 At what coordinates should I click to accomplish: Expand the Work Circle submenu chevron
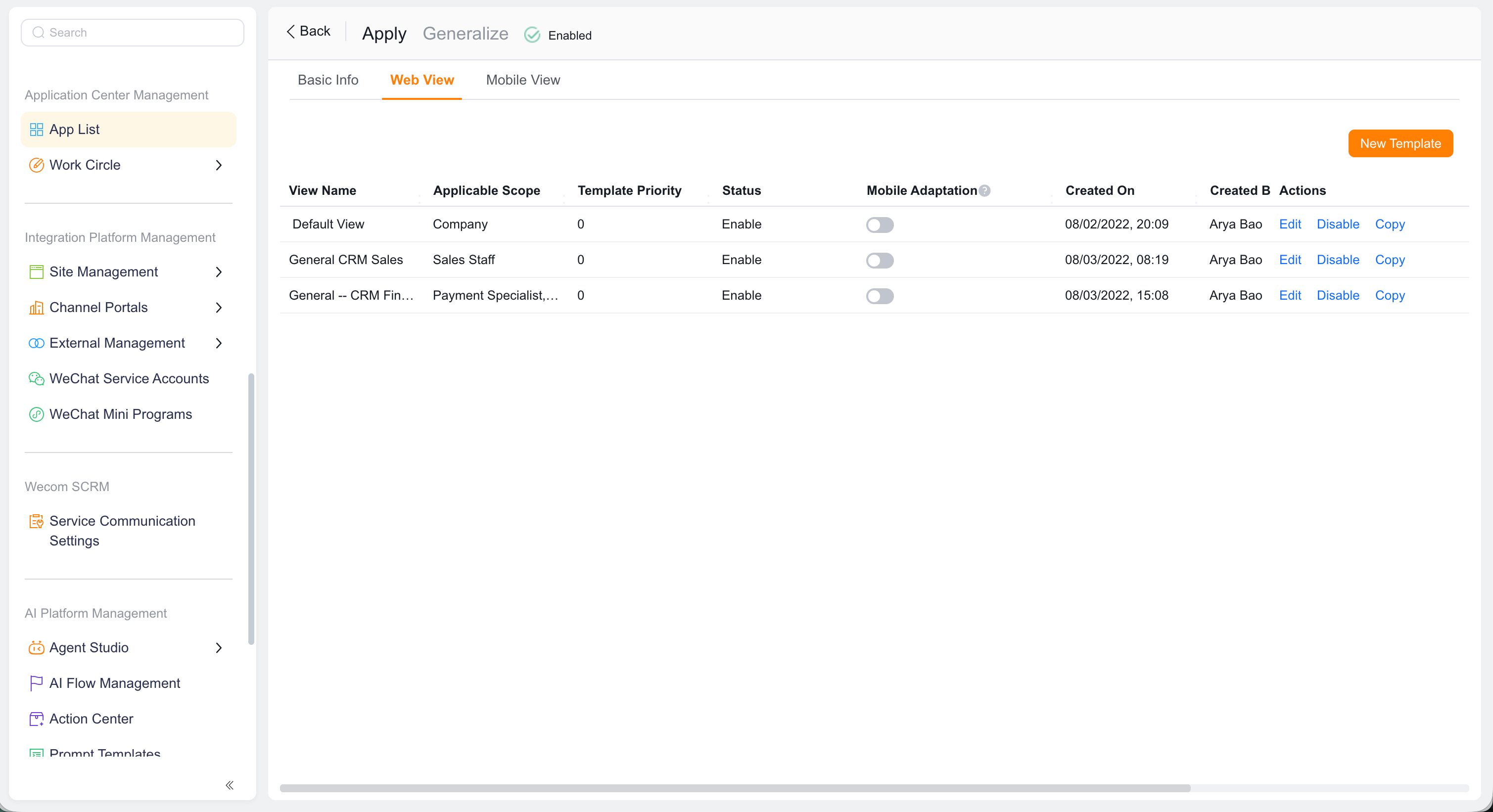[x=219, y=165]
